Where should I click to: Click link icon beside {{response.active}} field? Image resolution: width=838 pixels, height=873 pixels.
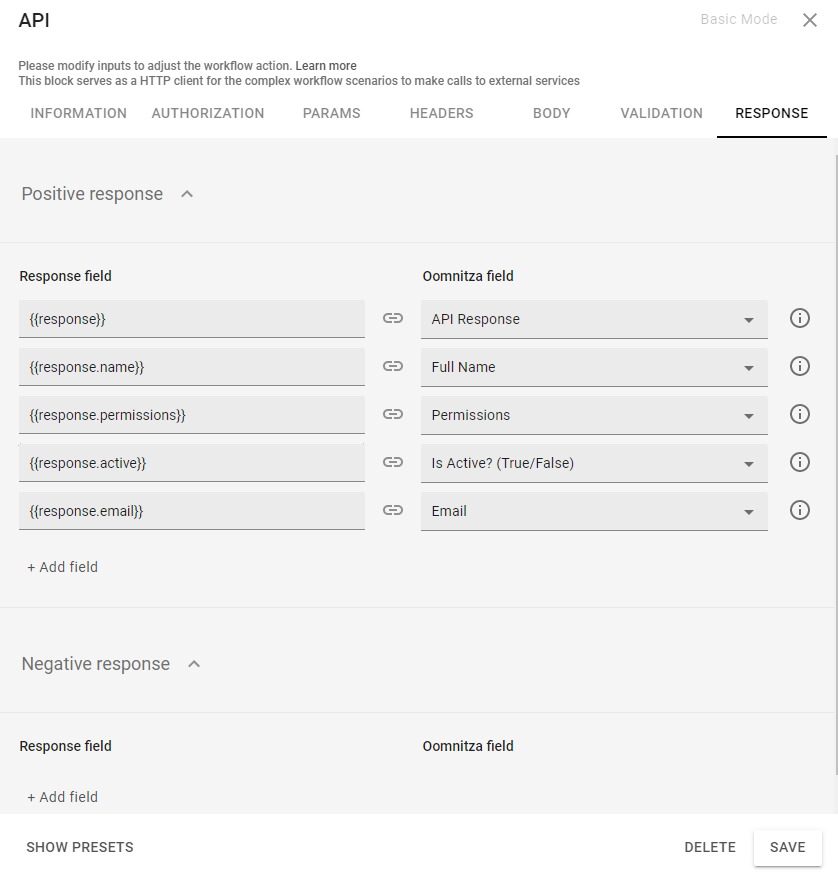click(393, 463)
